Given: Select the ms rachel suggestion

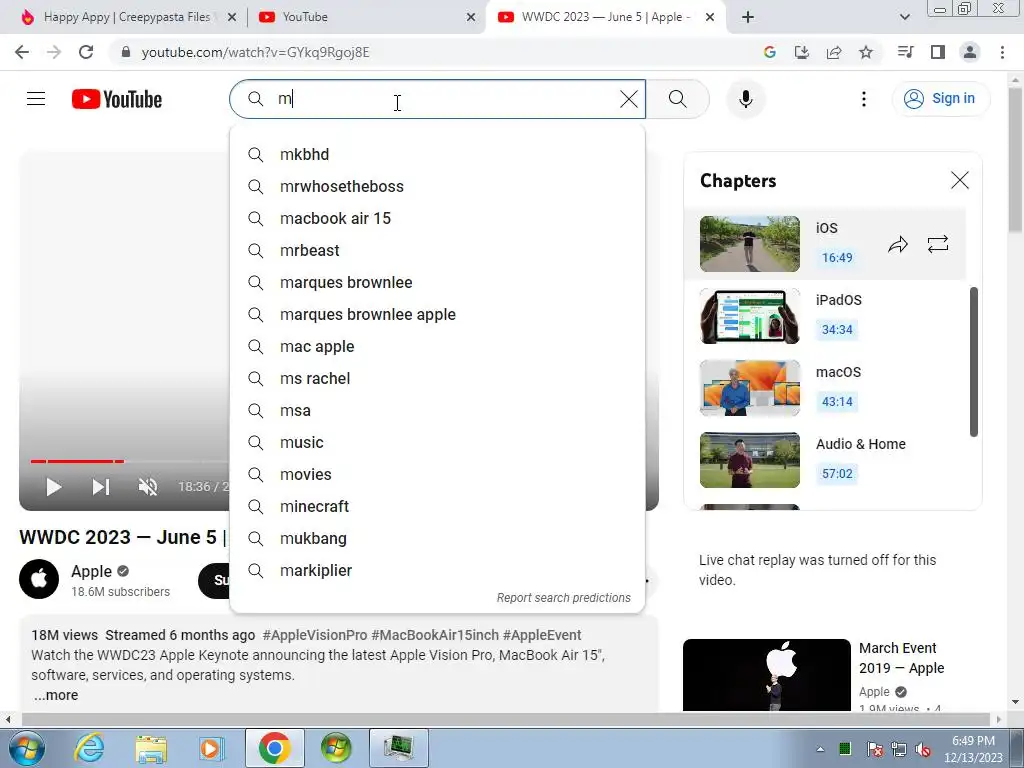Looking at the screenshot, I should (437, 378).
